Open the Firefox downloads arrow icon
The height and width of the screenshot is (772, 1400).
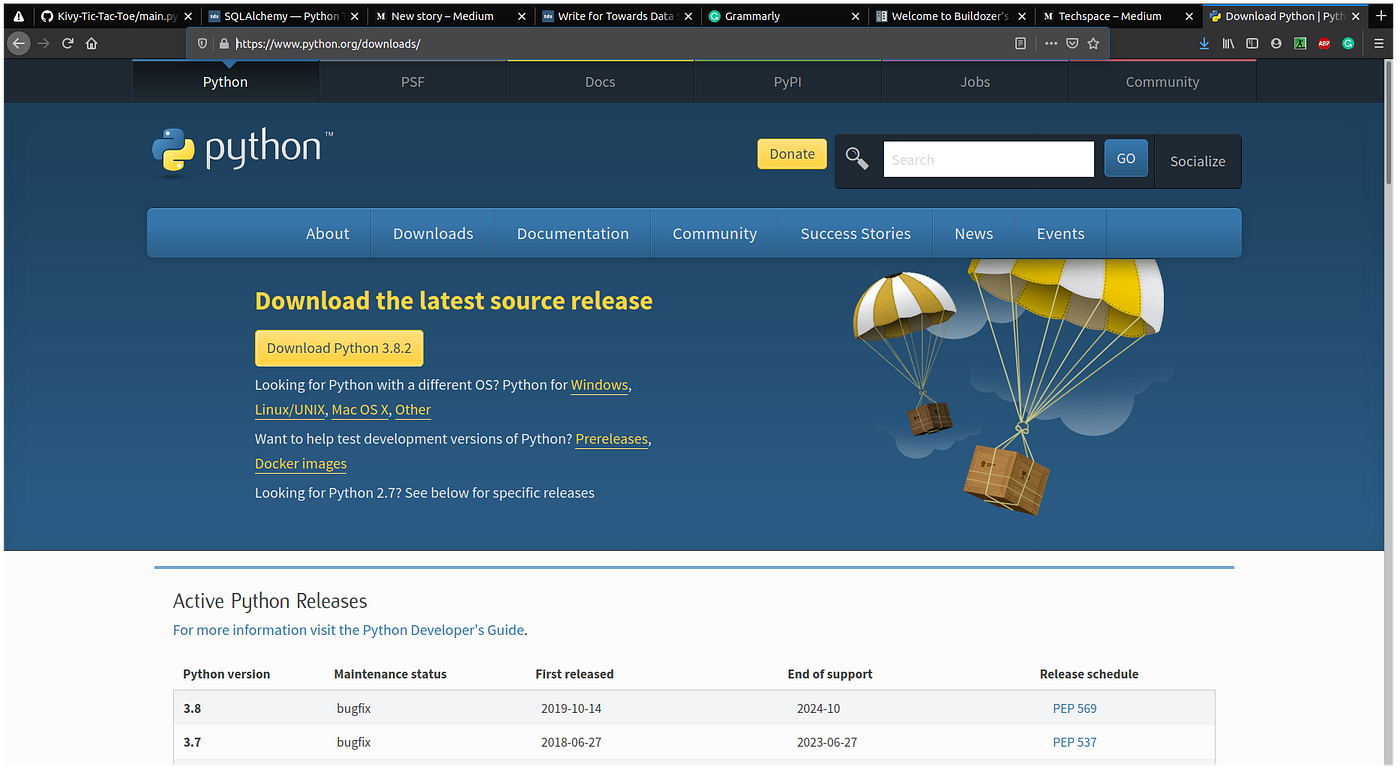point(1204,44)
